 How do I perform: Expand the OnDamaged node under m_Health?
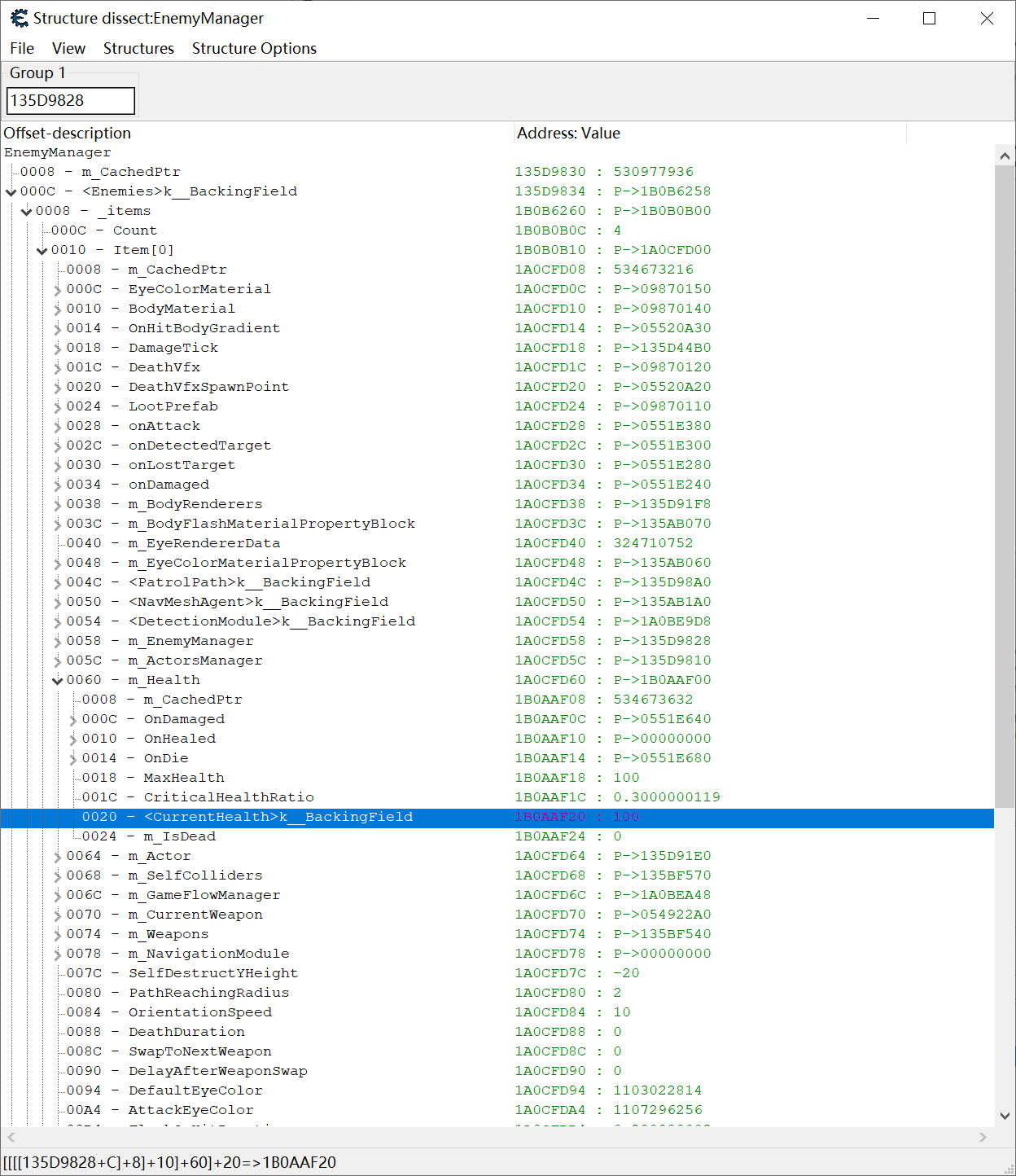(x=72, y=720)
